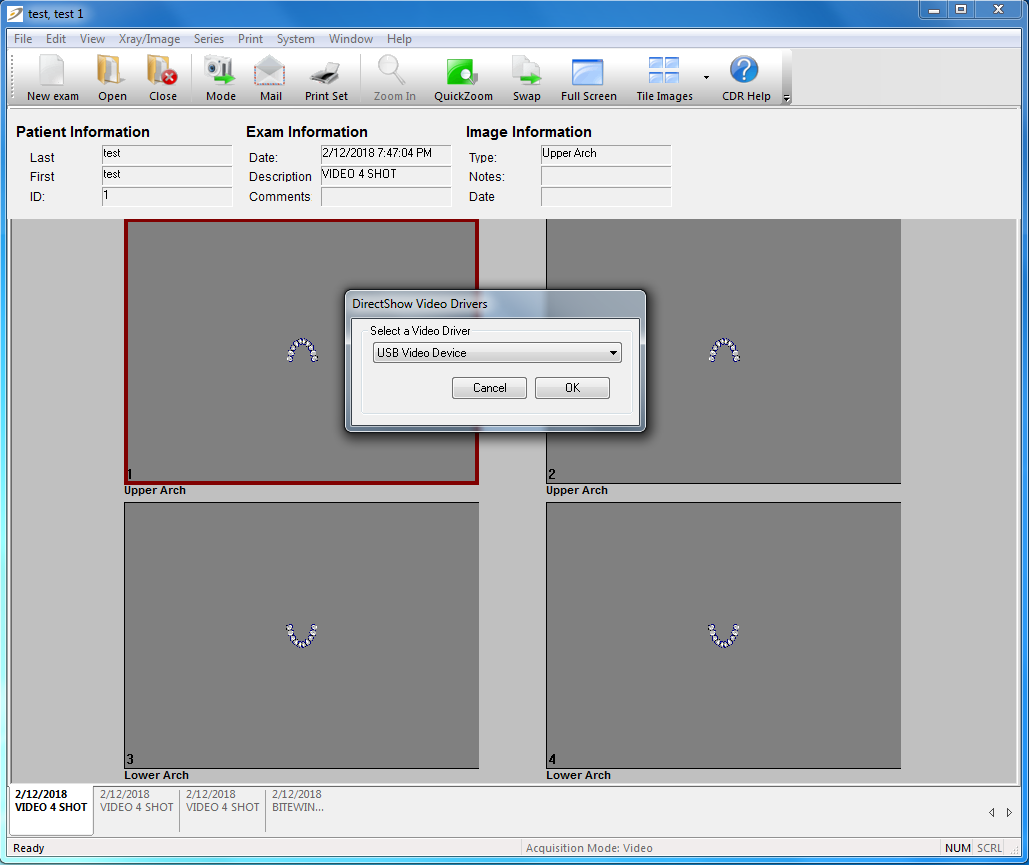Viewport: 1029px width, 865px height.
Task: Click the Mail toolbar icon
Action: point(270,78)
